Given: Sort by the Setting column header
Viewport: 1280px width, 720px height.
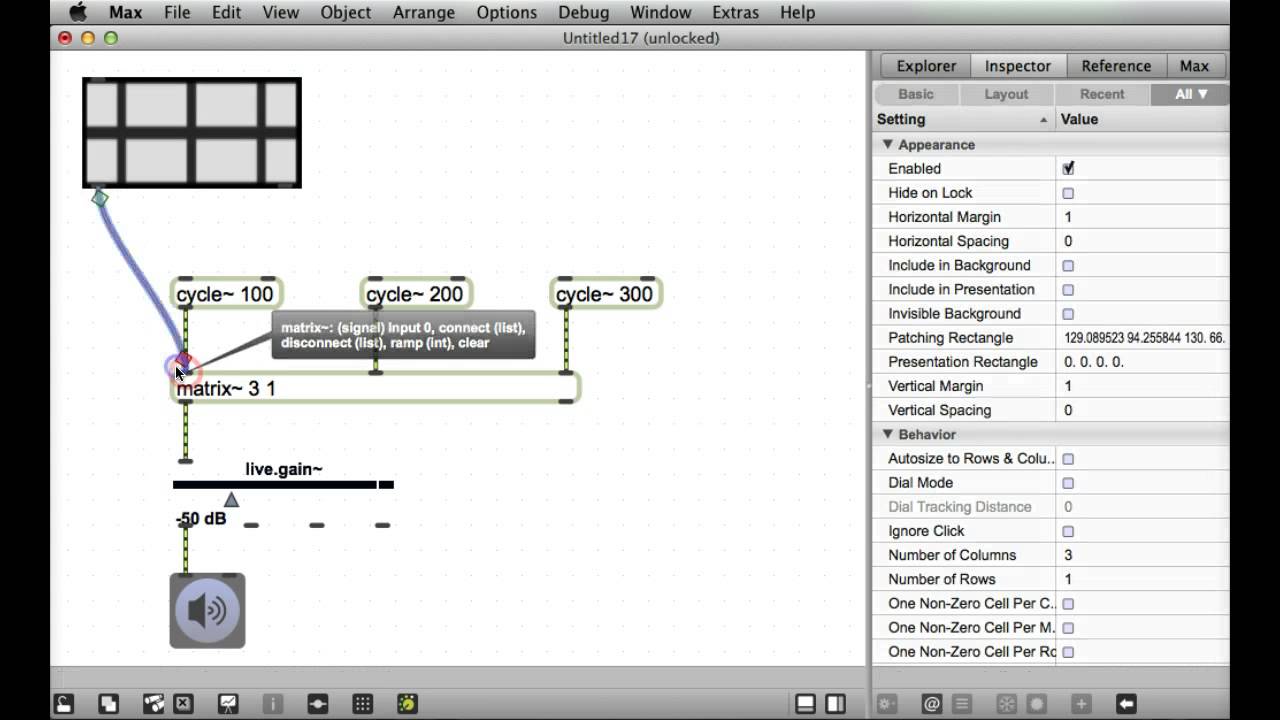Looking at the screenshot, I should pyautogui.click(x=963, y=119).
